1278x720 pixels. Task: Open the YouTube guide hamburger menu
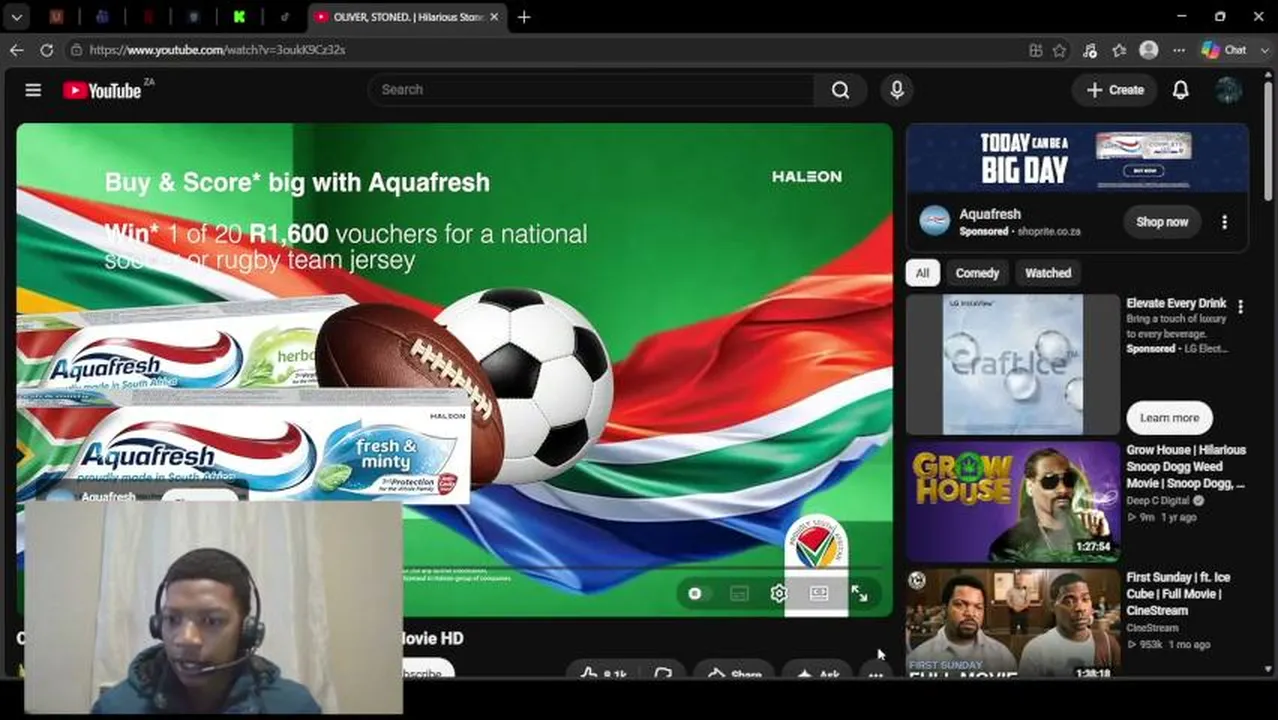tap(33, 90)
